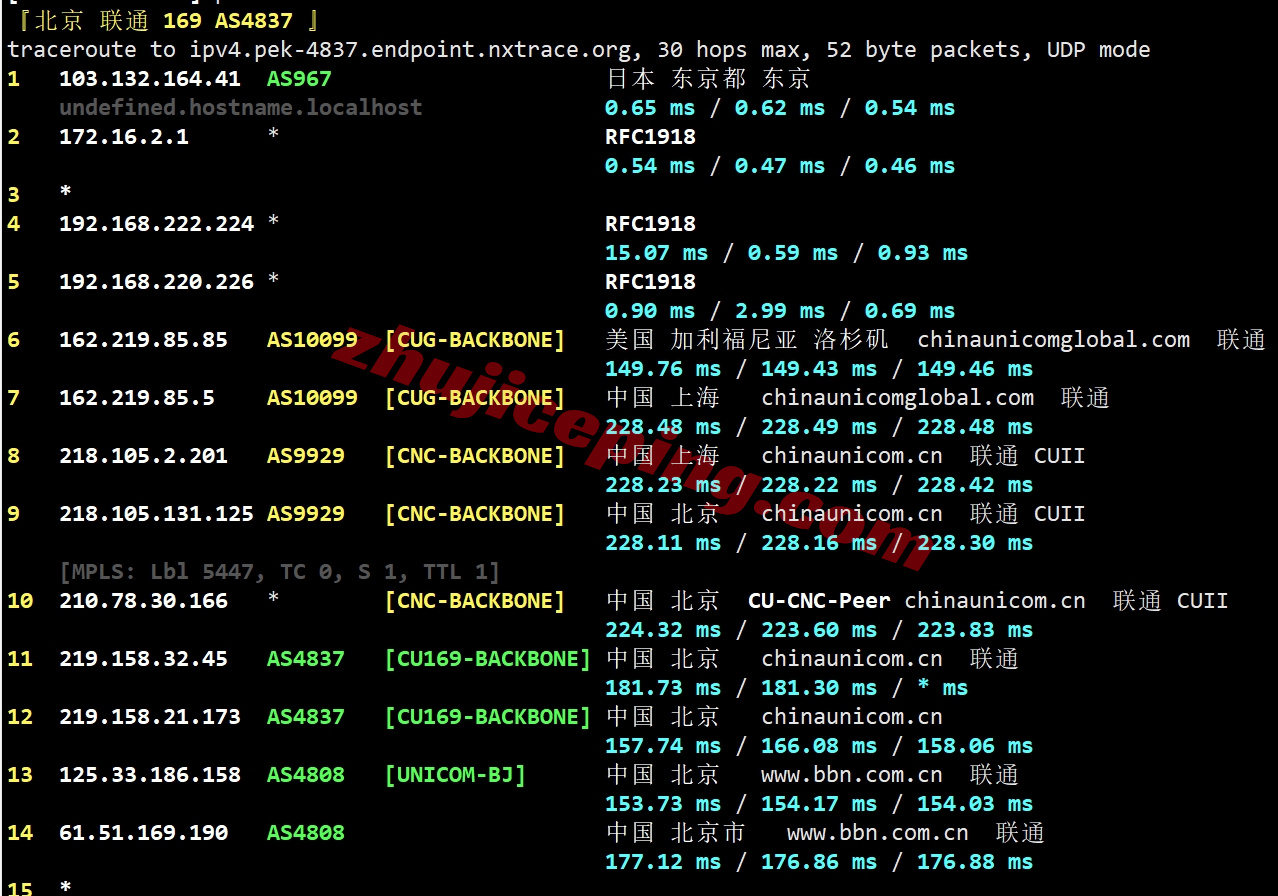Select the AS9929 label on hop 8
Image resolution: width=1278 pixels, height=896 pixels.
click(305, 456)
